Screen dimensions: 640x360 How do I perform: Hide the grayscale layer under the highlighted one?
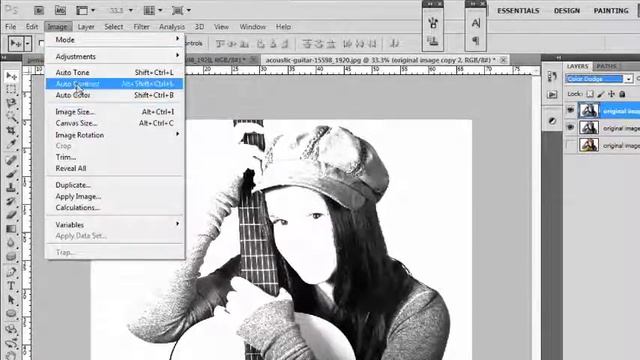pos(570,128)
